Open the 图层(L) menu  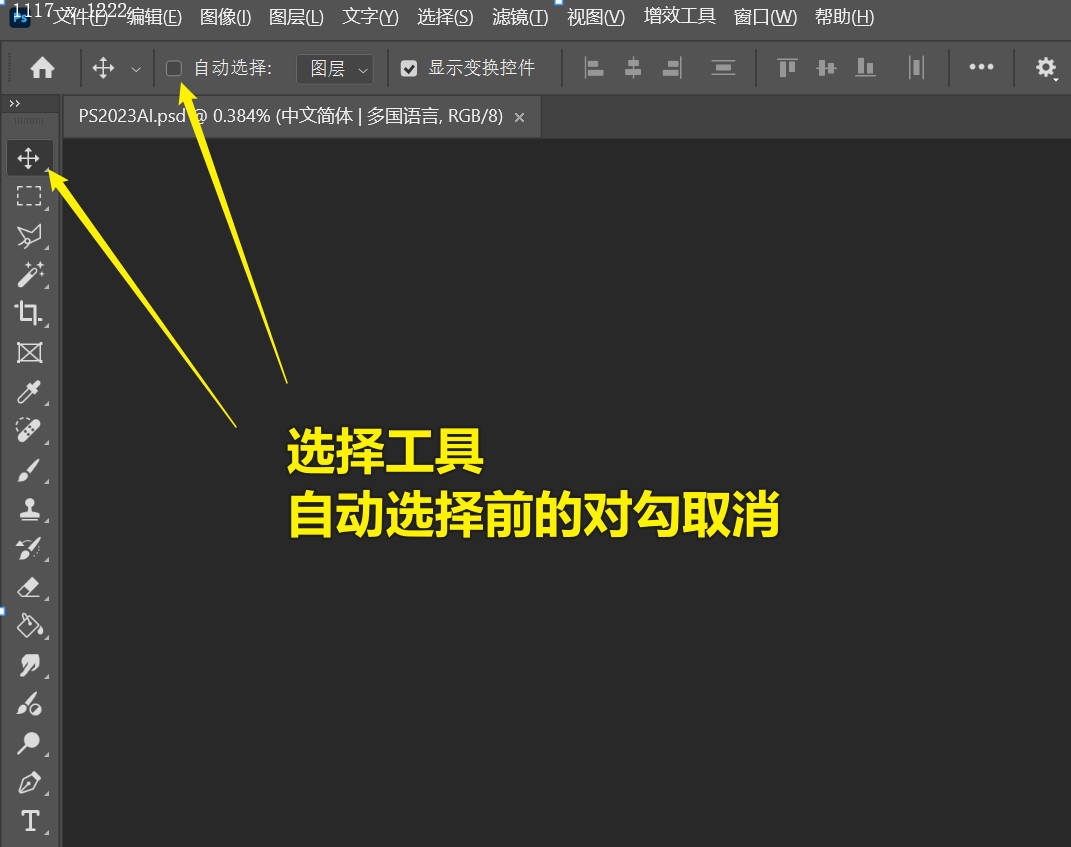[296, 16]
